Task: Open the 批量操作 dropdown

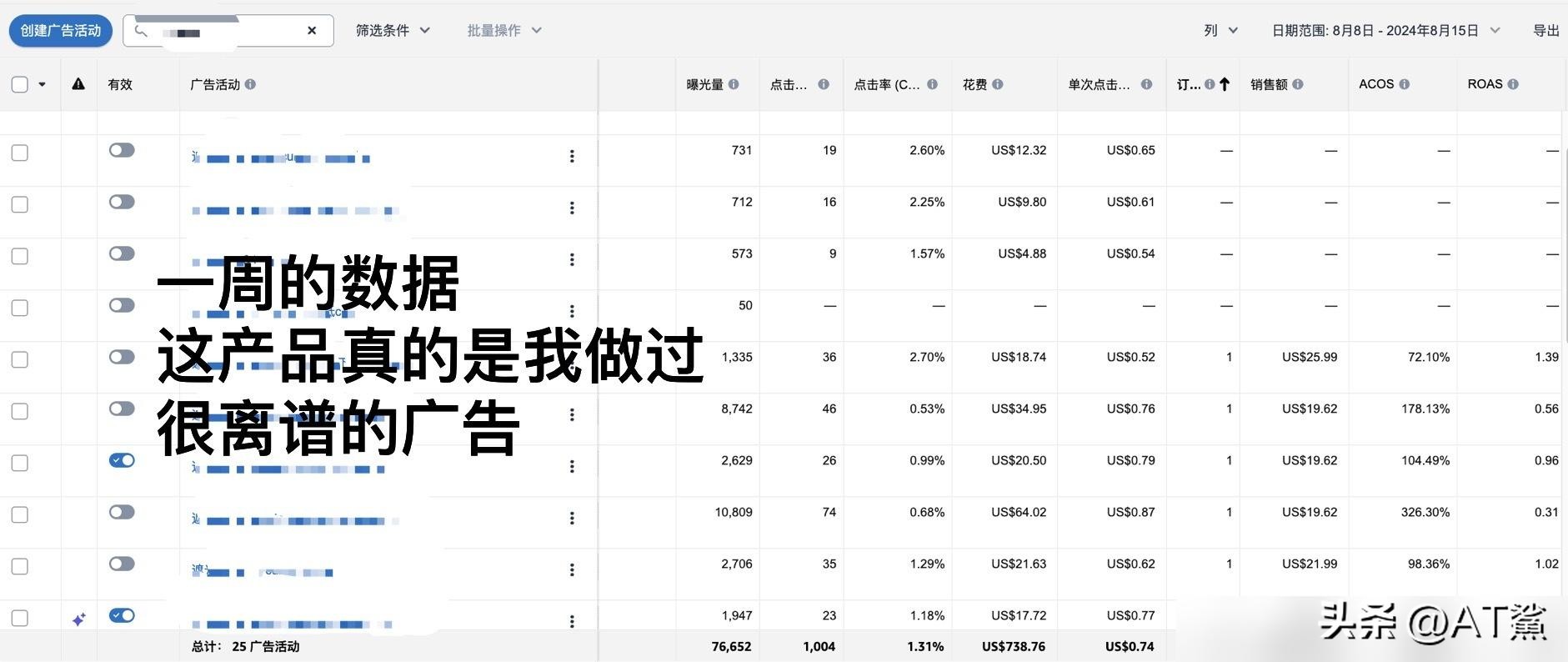Action: [x=504, y=31]
